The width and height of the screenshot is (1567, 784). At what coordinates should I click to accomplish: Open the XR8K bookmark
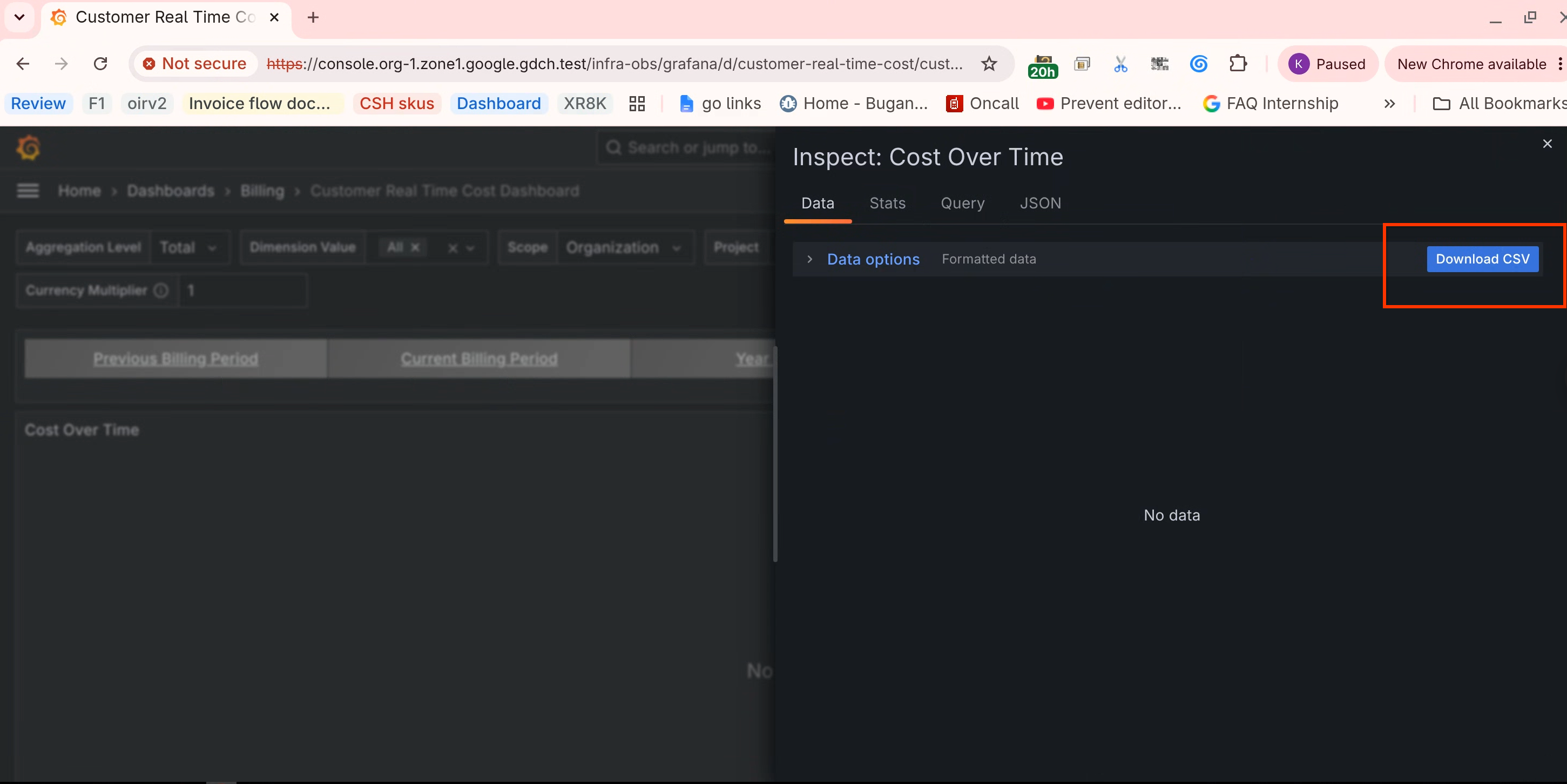click(x=585, y=103)
